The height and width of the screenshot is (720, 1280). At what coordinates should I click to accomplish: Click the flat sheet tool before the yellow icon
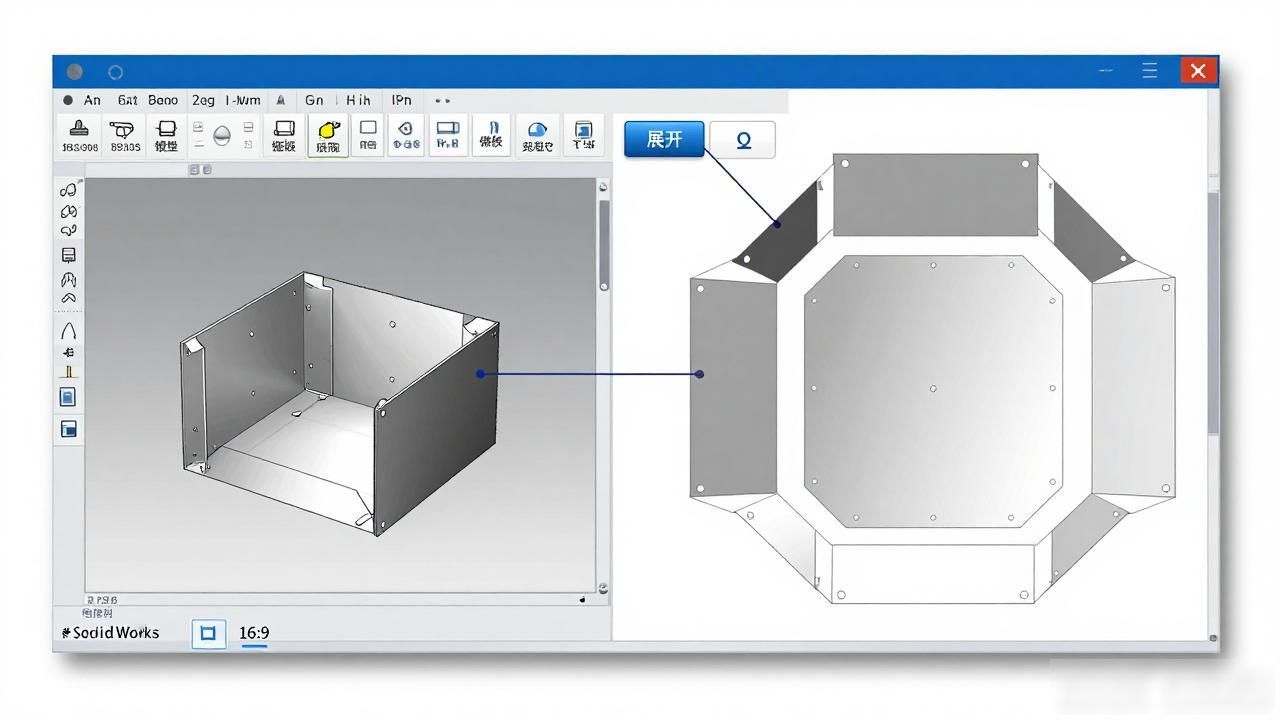click(x=284, y=135)
